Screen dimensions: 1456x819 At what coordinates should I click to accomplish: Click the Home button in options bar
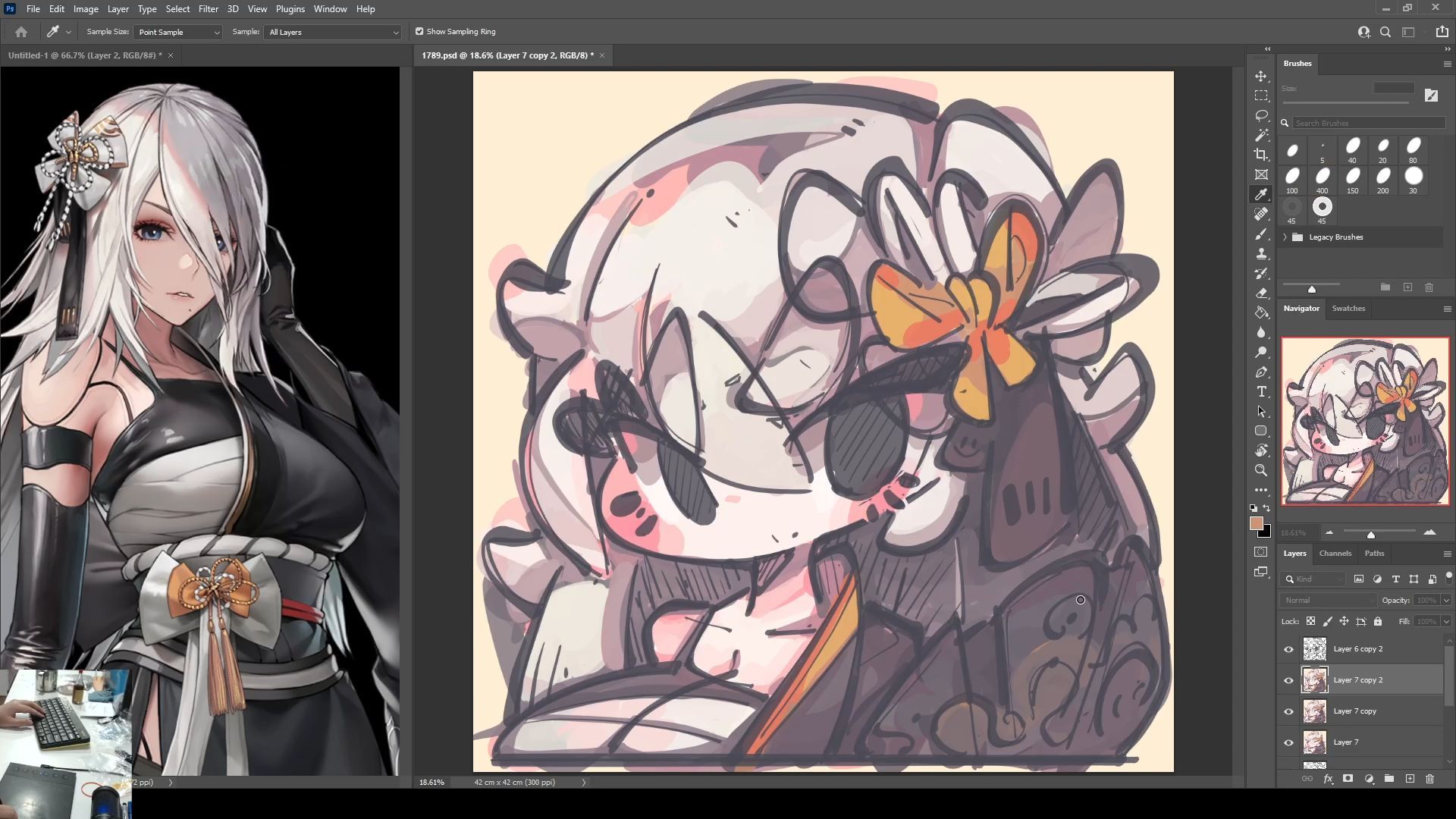click(x=21, y=32)
